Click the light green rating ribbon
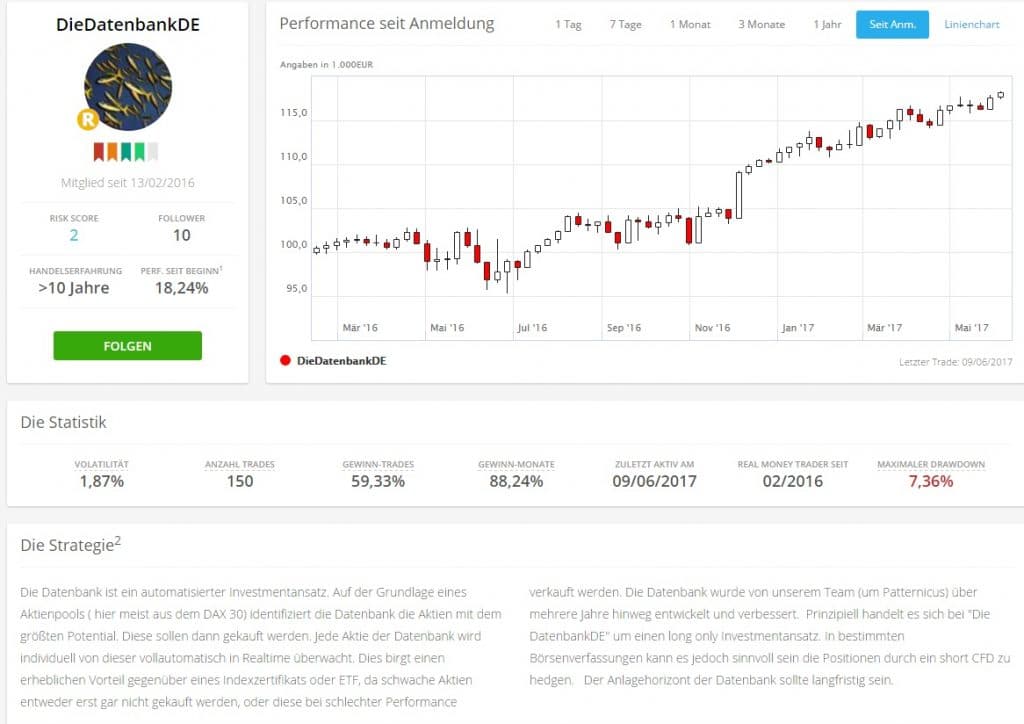 [139, 152]
